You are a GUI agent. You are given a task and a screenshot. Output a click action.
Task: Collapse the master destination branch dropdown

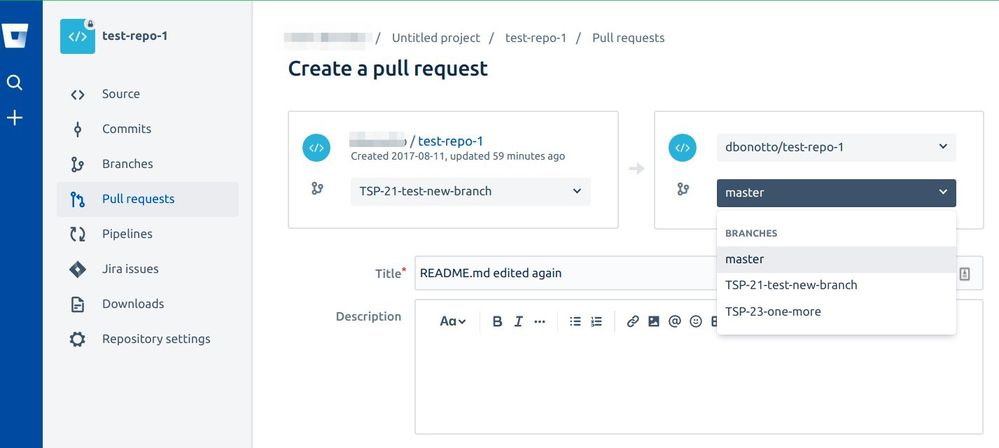(836, 193)
